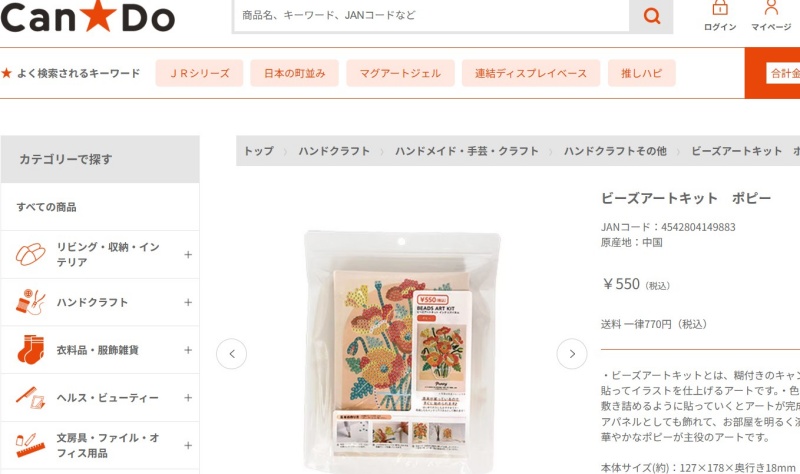
Task: Show next product image arrow
Action: pos(571,354)
